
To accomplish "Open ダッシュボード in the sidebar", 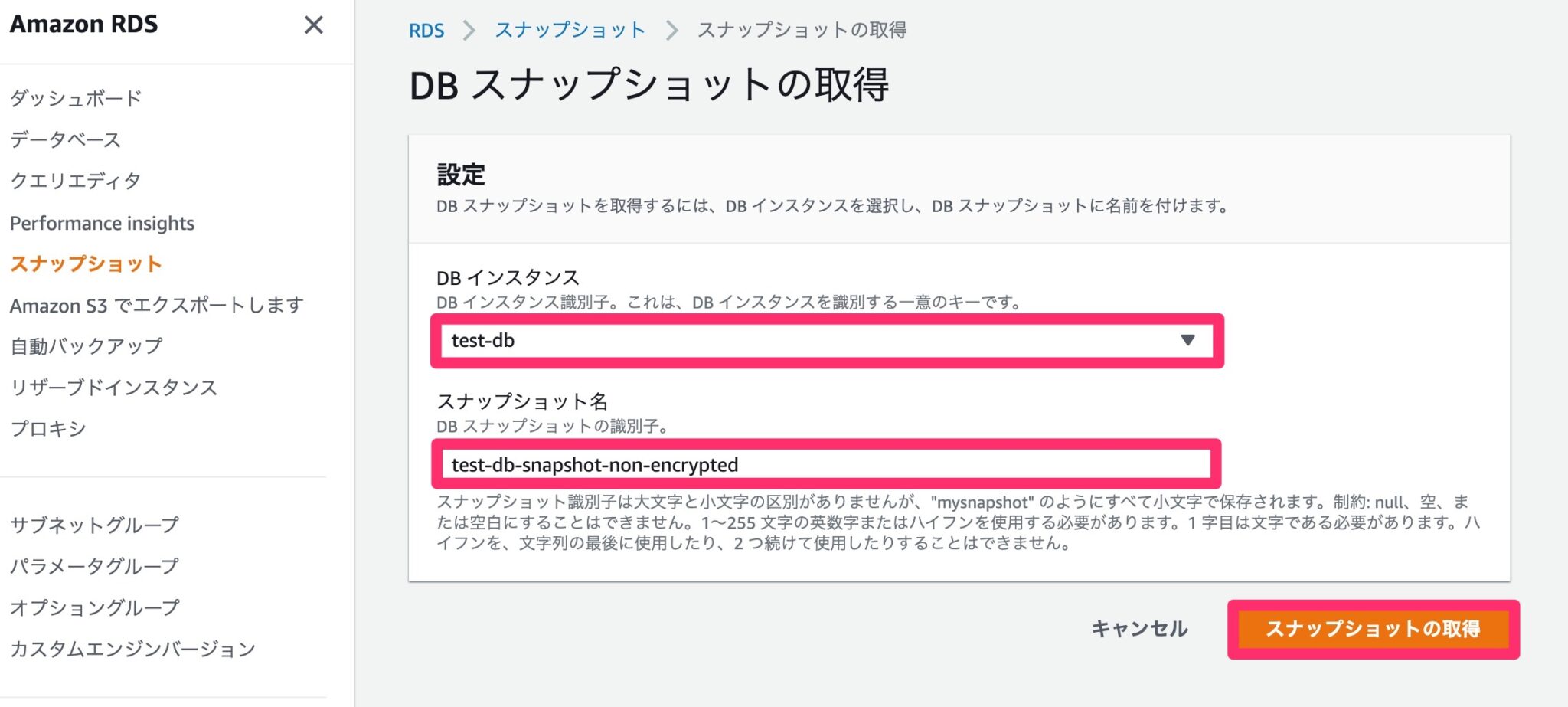I will click(76, 98).
